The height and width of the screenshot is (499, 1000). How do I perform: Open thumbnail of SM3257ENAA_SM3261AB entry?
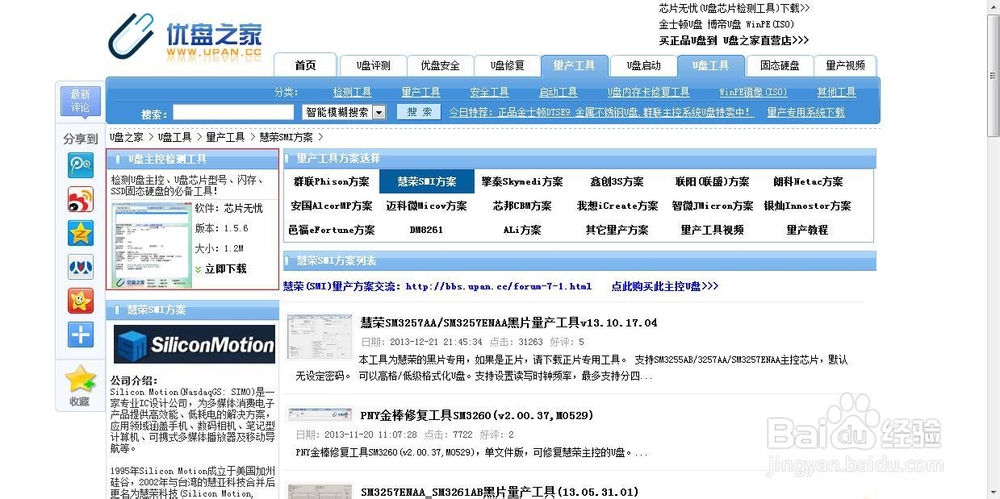pos(320,491)
